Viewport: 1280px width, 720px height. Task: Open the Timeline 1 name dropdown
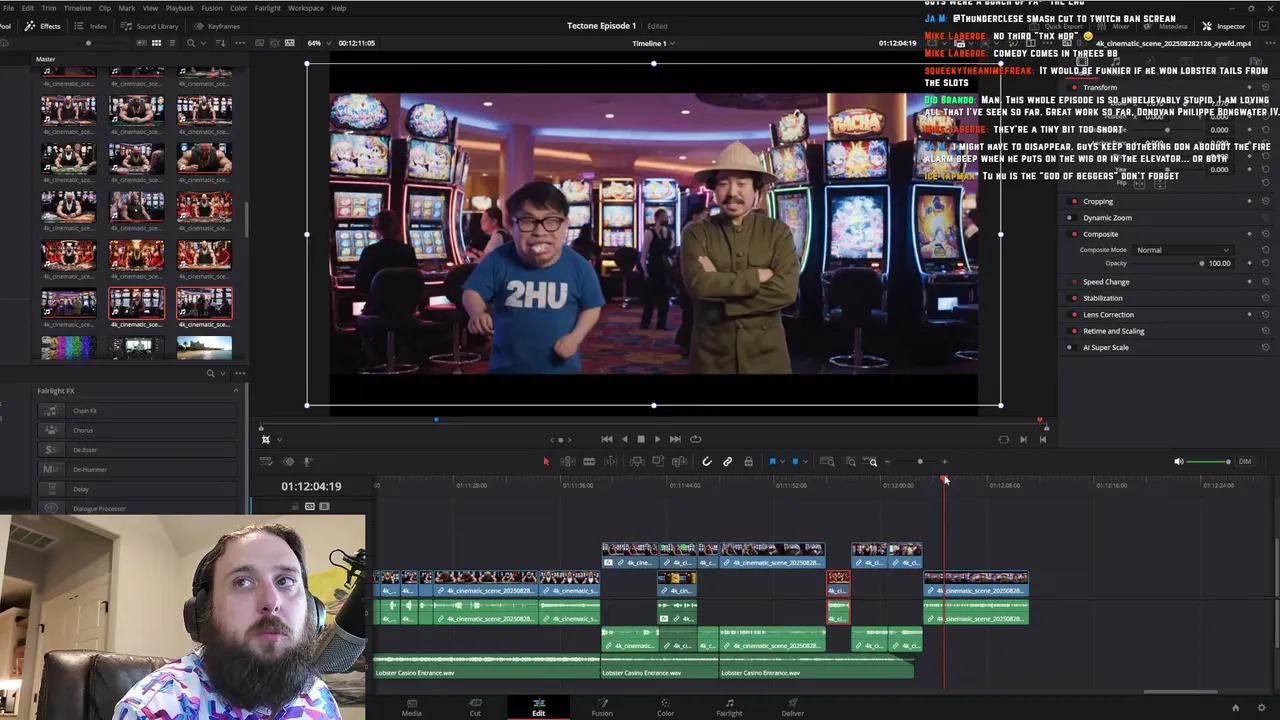coord(654,43)
